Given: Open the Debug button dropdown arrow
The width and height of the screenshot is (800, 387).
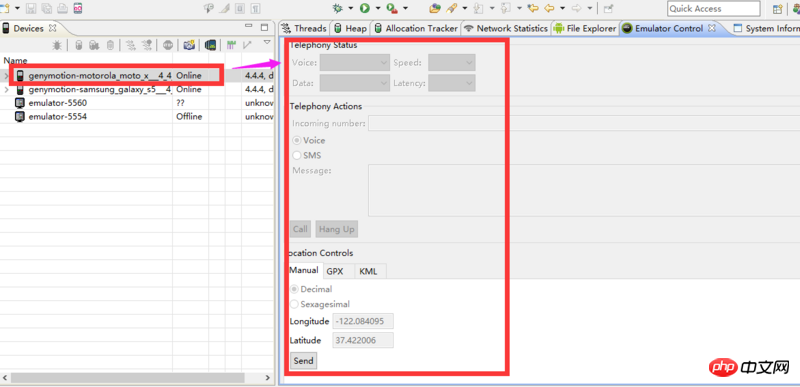Looking at the screenshot, I should tap(351, 8).
